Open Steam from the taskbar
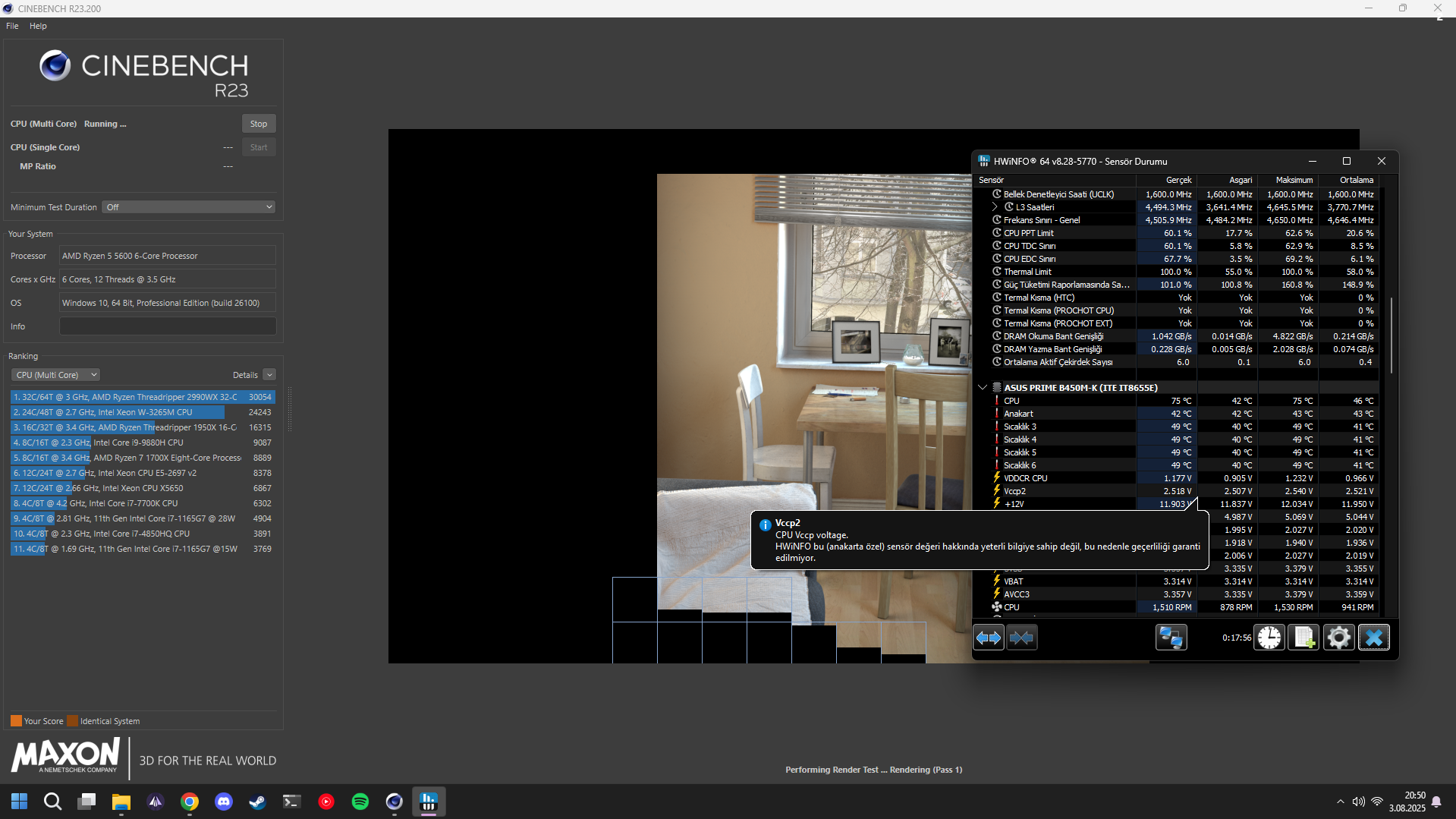Screen dimensions: 1456x819 (x=258, y=802)
